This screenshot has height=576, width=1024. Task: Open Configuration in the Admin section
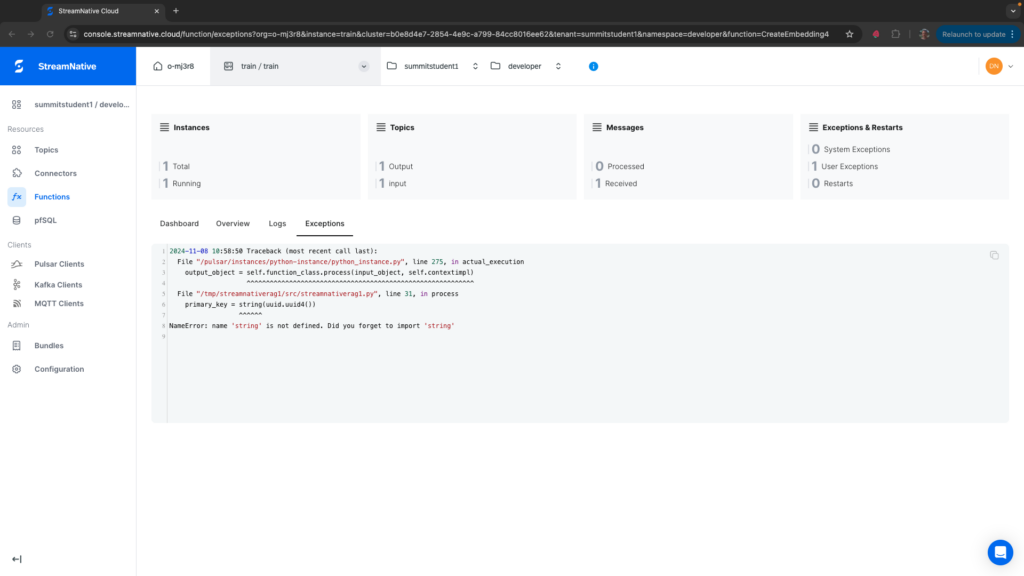point(59,369)
